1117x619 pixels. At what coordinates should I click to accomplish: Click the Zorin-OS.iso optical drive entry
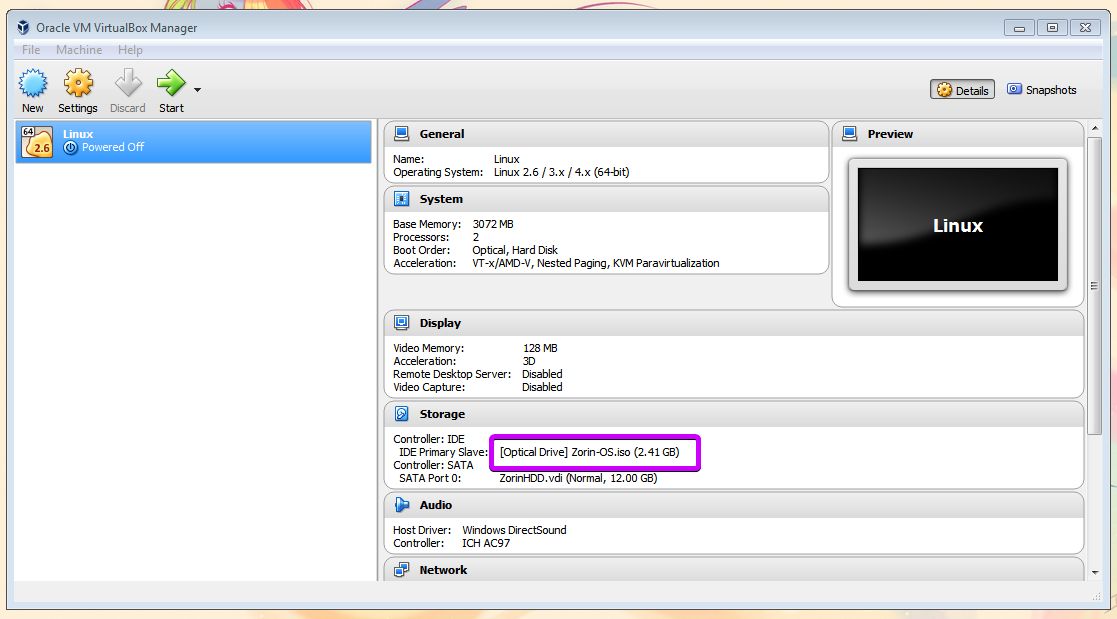click(589, 452)
